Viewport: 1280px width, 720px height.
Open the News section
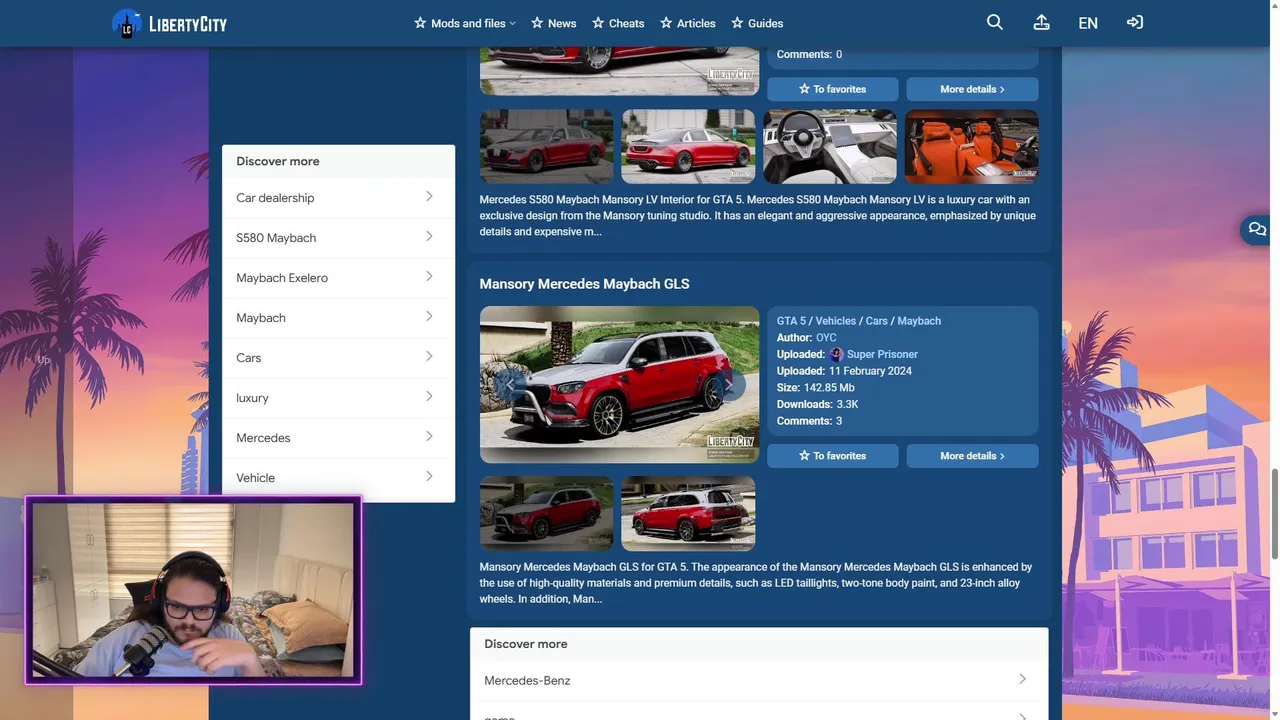(554, 23)
